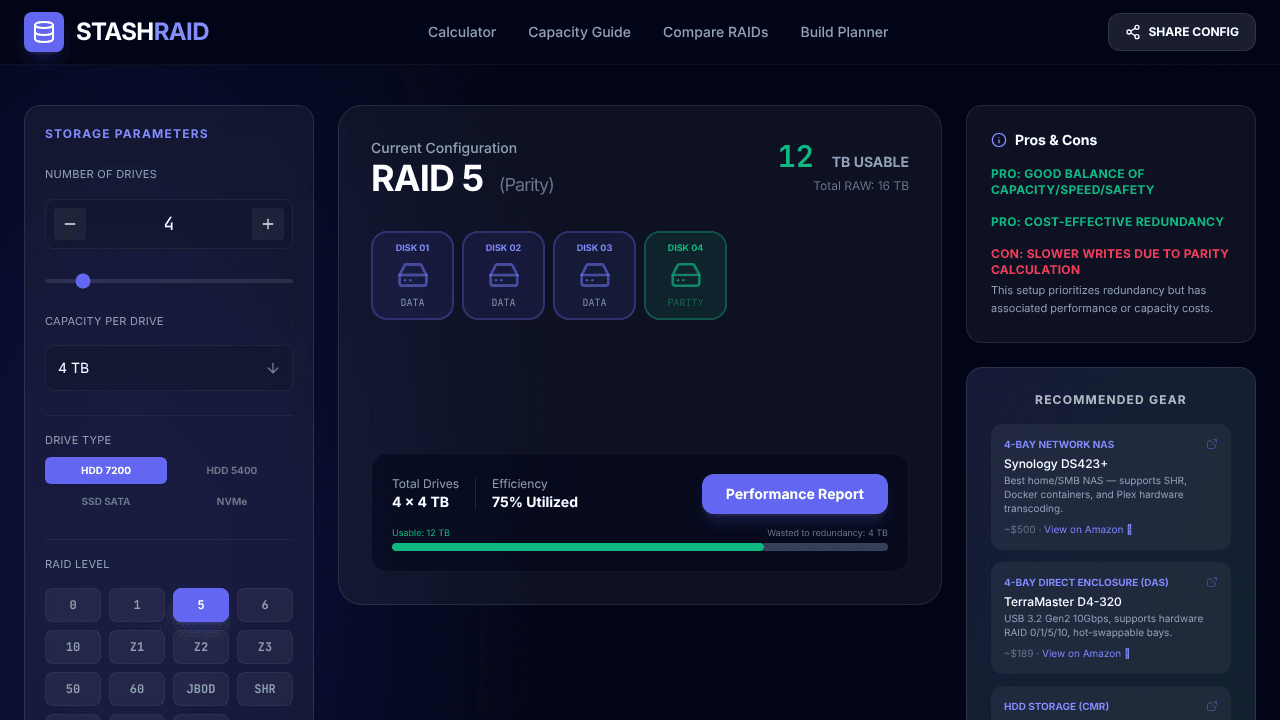Select JBOD storage mode
This screenshot has height=720, width=1280.
tap(201, 689)
